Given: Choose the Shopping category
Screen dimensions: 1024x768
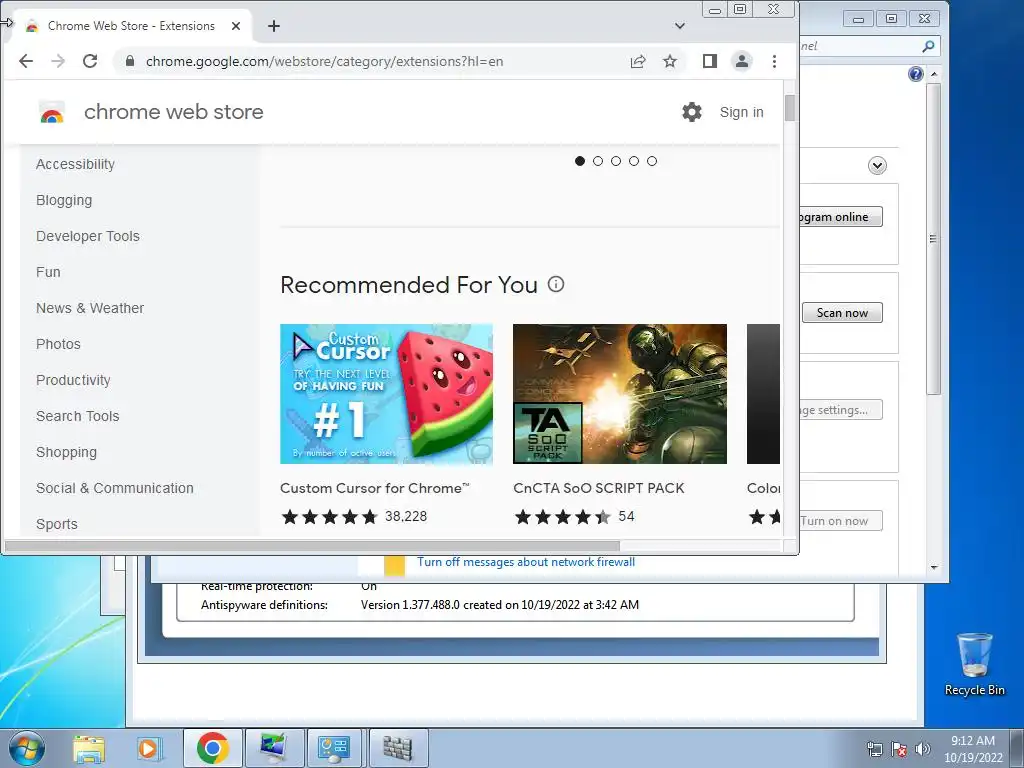Looking at the screenshot, I should tap(66, 452).
